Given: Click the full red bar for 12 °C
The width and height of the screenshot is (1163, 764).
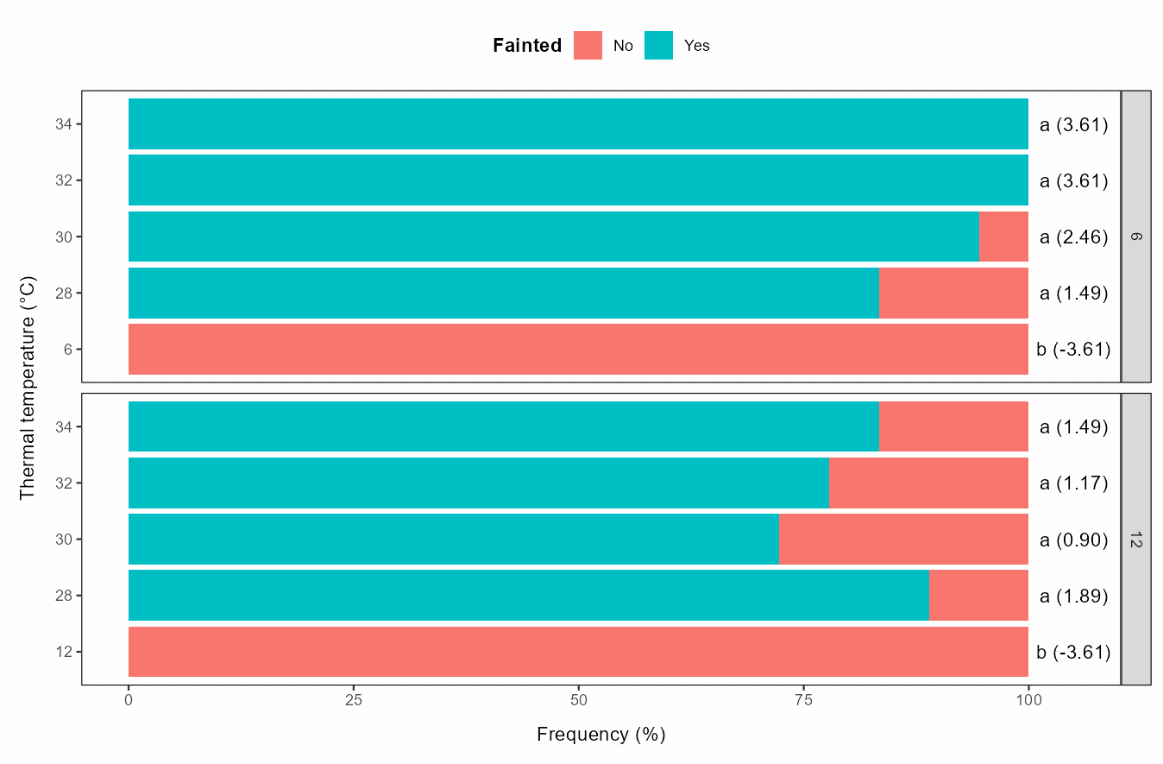Looking at the screenshot, I should click(578, 652).
